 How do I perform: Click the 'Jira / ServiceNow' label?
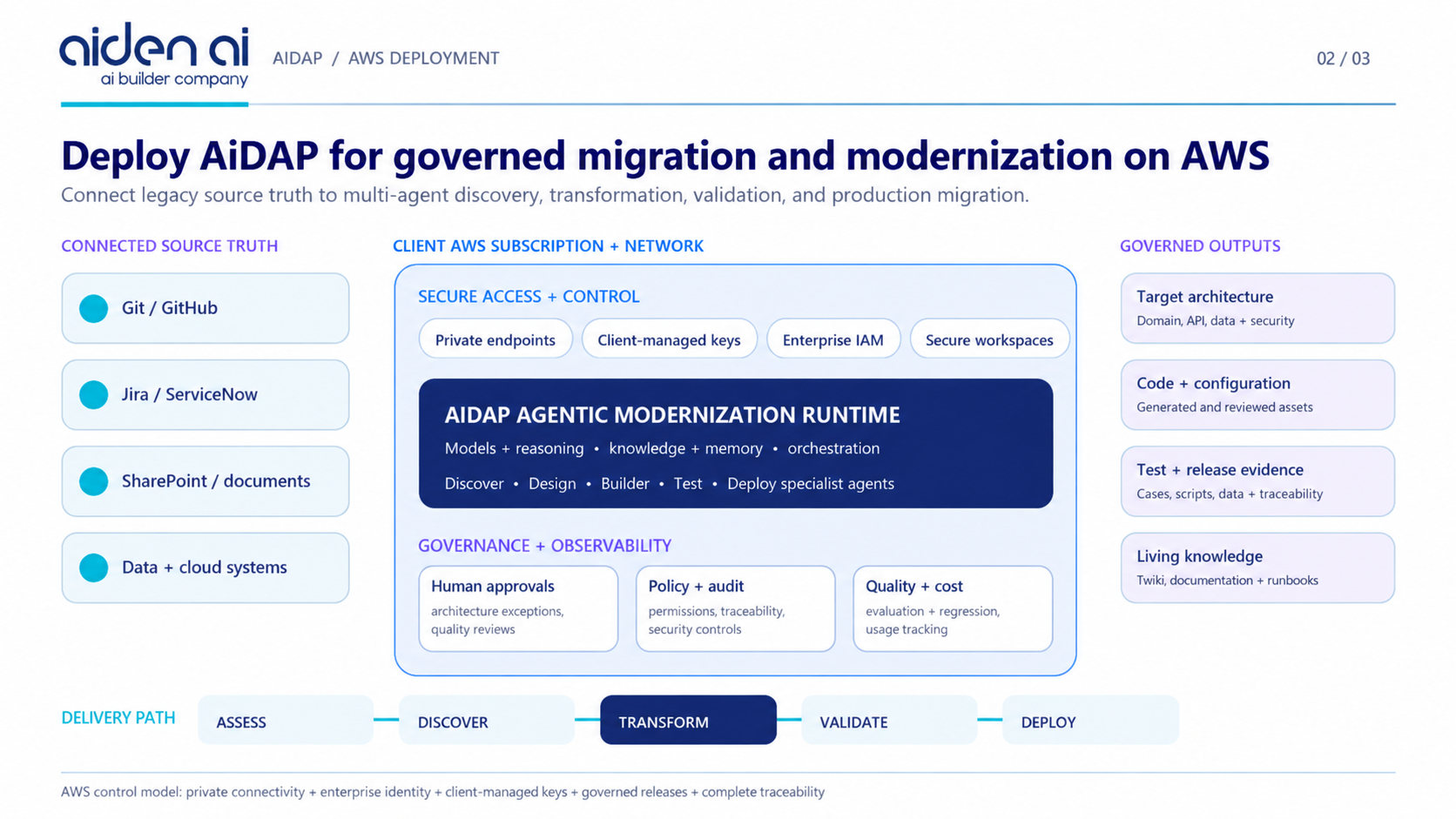click(190, 394)
